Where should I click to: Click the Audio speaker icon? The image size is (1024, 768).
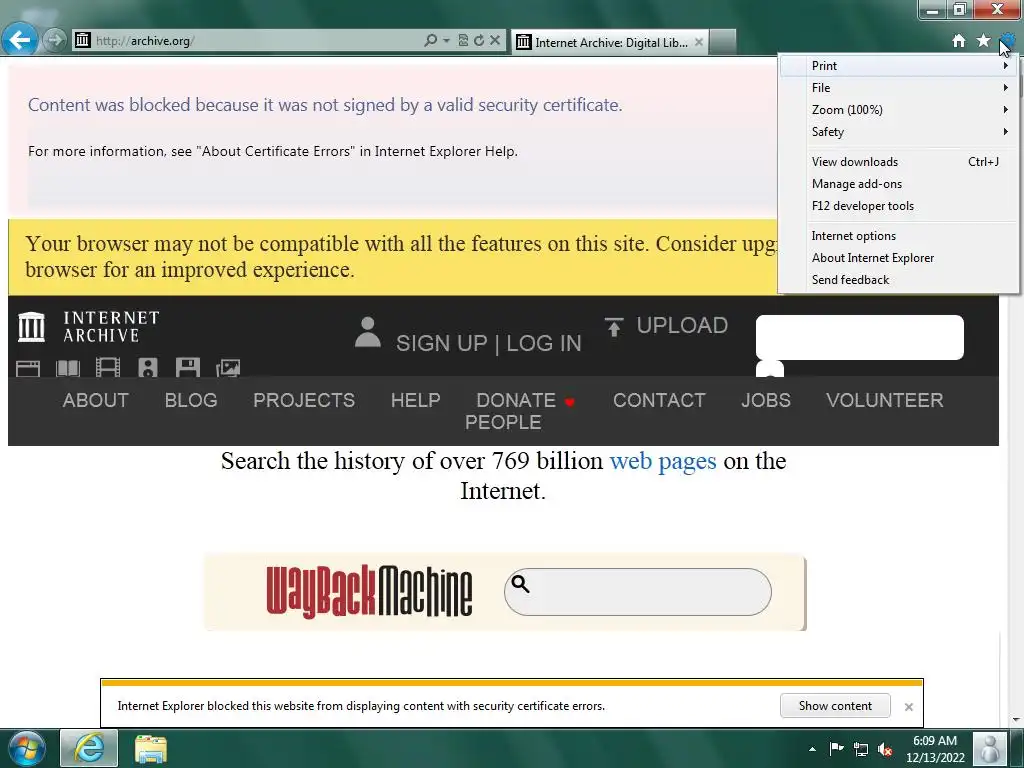pos(148,368)
